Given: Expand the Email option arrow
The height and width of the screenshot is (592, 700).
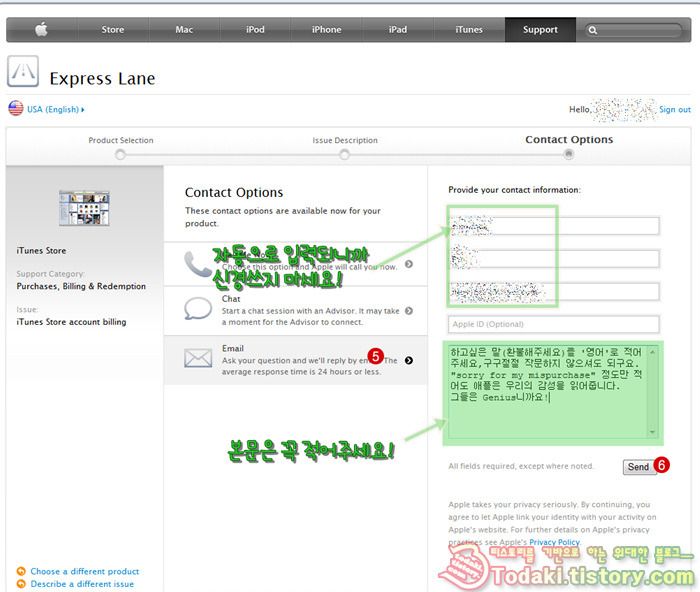Looking at the screenshot, I should point(408,360).
